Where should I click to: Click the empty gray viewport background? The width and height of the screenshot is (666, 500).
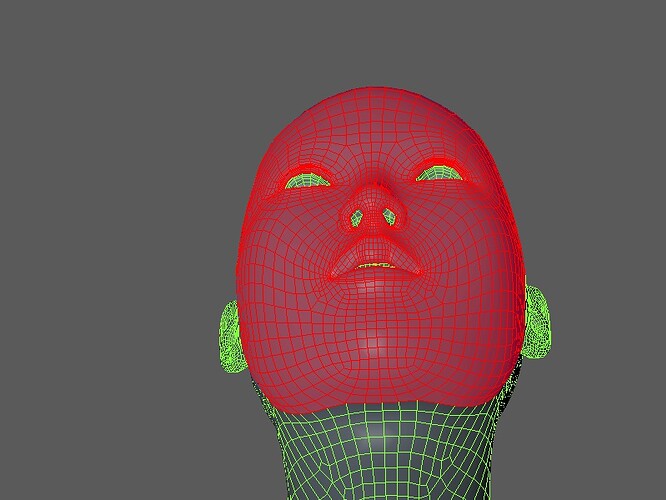coord(106,212)
